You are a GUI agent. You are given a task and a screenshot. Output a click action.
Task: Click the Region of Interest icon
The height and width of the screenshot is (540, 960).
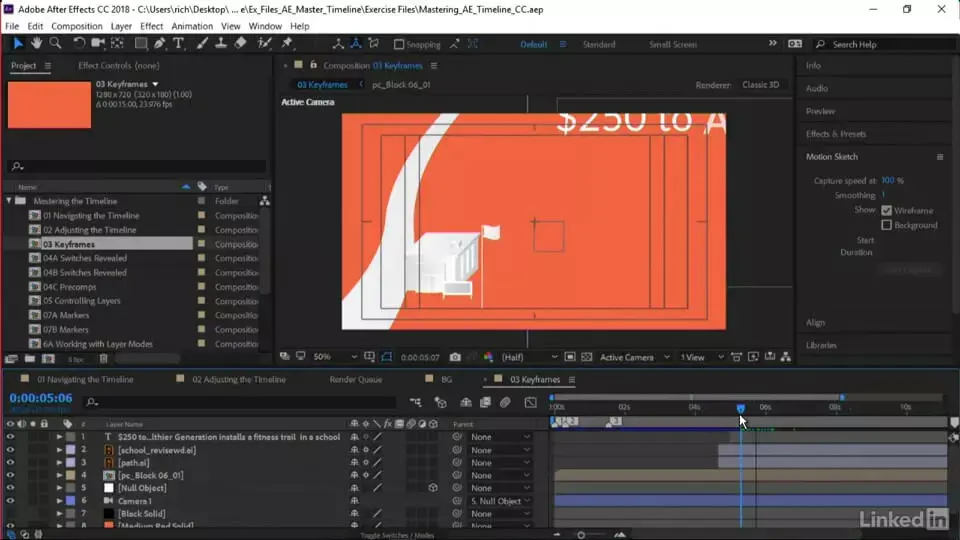(x=569, y=357)
